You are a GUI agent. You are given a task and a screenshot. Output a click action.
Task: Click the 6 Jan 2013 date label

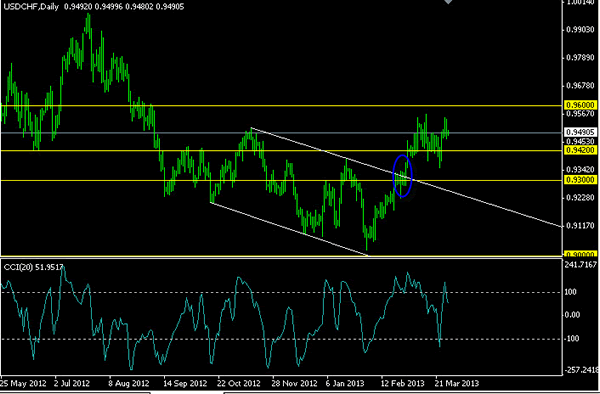point(345,383)
